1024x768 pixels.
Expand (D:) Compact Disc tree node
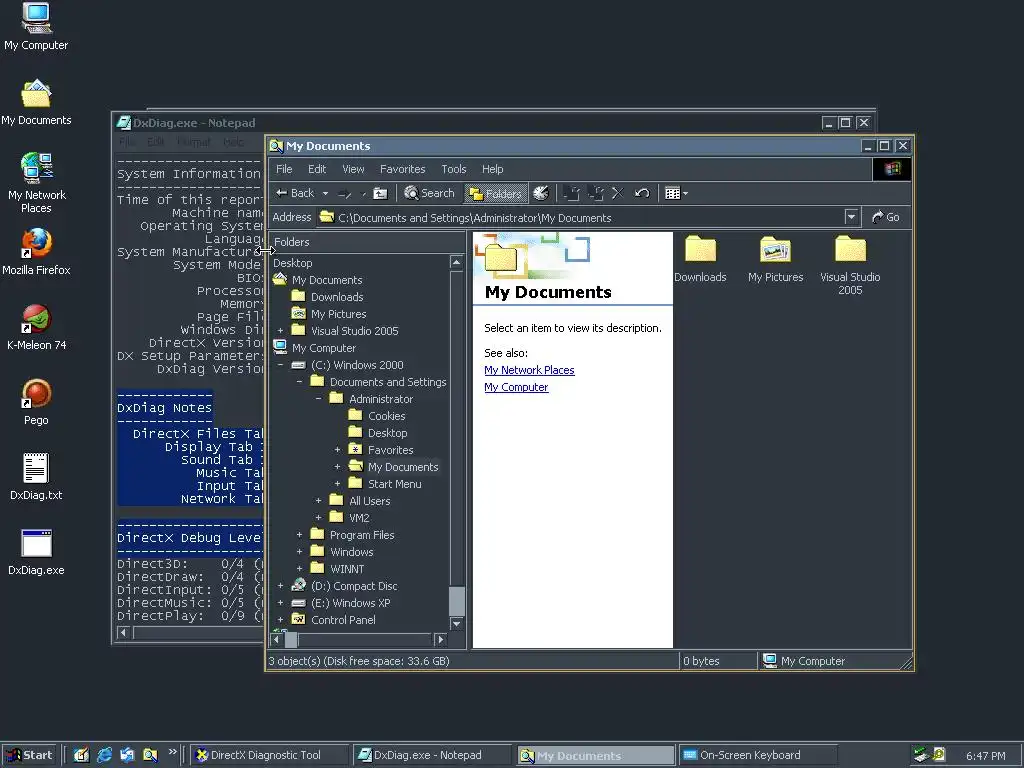280,586
